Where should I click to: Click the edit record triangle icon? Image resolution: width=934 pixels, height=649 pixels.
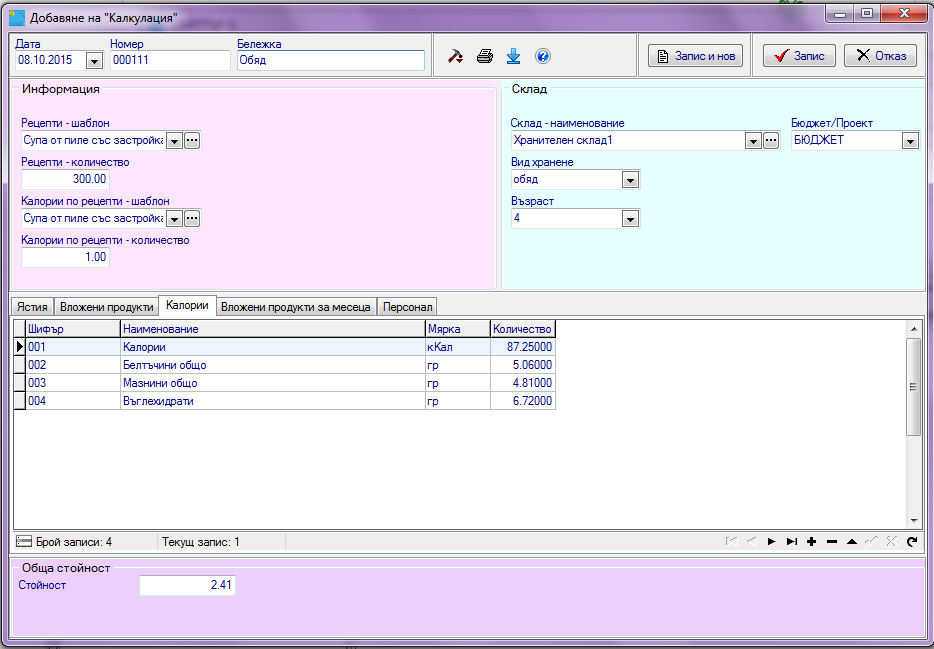[x=852, y=541]
